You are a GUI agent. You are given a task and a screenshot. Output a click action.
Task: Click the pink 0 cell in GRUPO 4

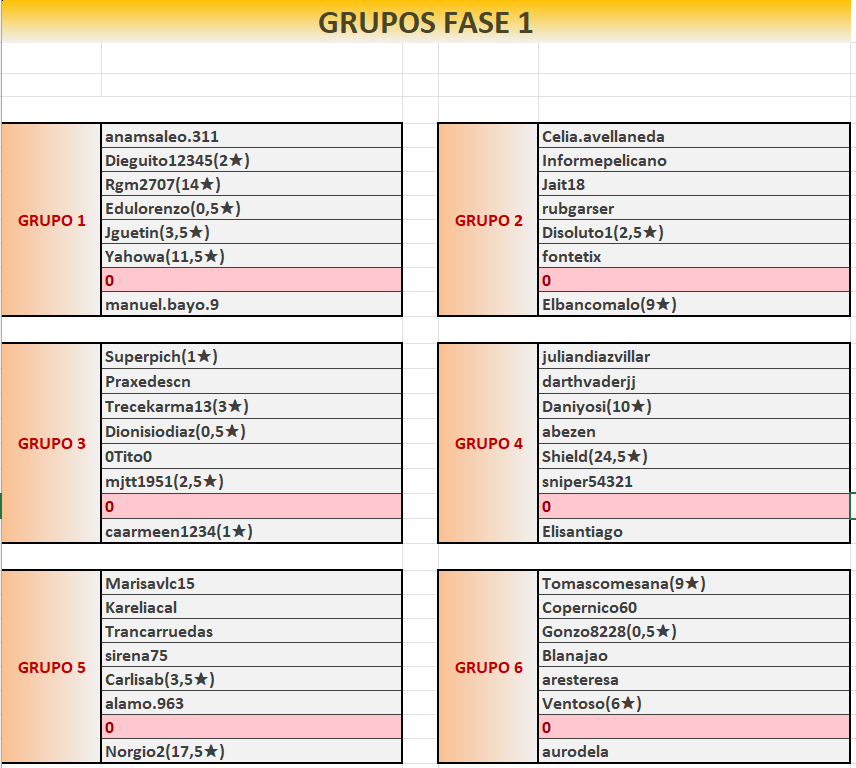pos(694,506)
